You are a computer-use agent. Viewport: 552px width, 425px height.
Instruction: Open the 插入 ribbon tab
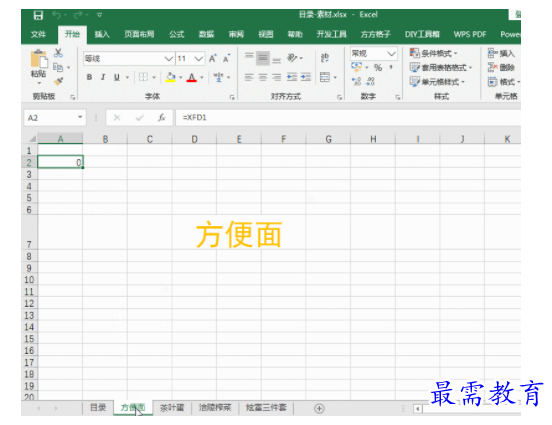(x=102, y=34)
